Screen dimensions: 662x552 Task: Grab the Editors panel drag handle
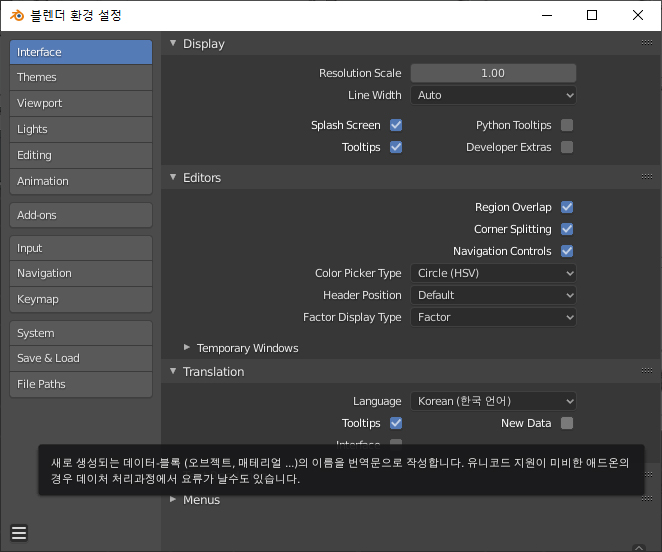pos(646,177)
